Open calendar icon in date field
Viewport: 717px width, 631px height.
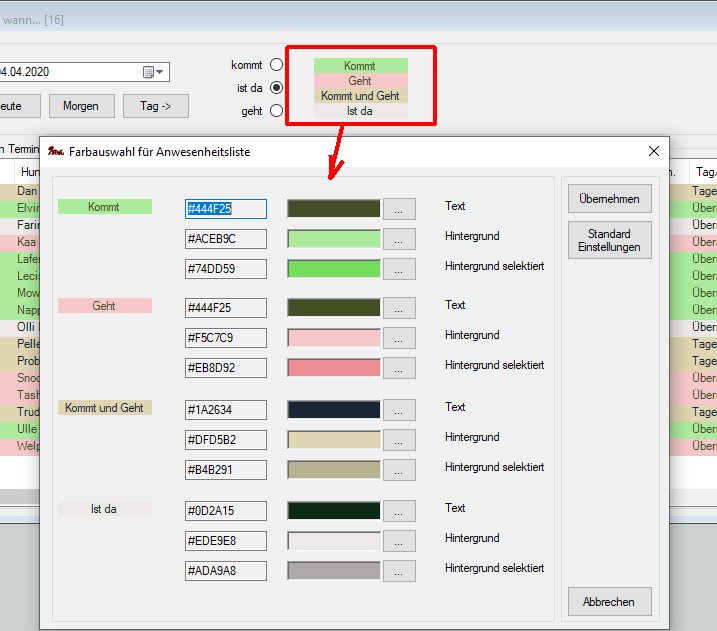[x=148, y=72]
